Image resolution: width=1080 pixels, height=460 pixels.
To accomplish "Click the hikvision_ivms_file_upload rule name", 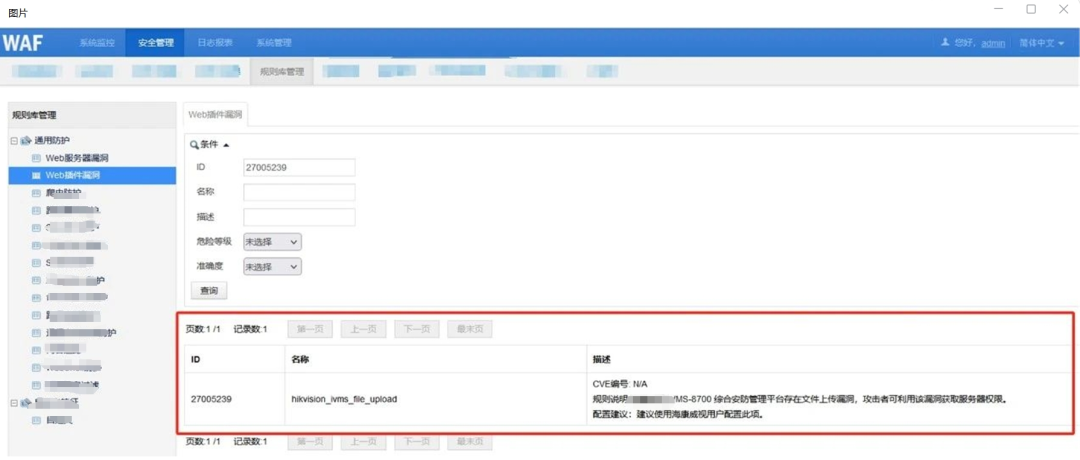I will [x=344, y=399].
